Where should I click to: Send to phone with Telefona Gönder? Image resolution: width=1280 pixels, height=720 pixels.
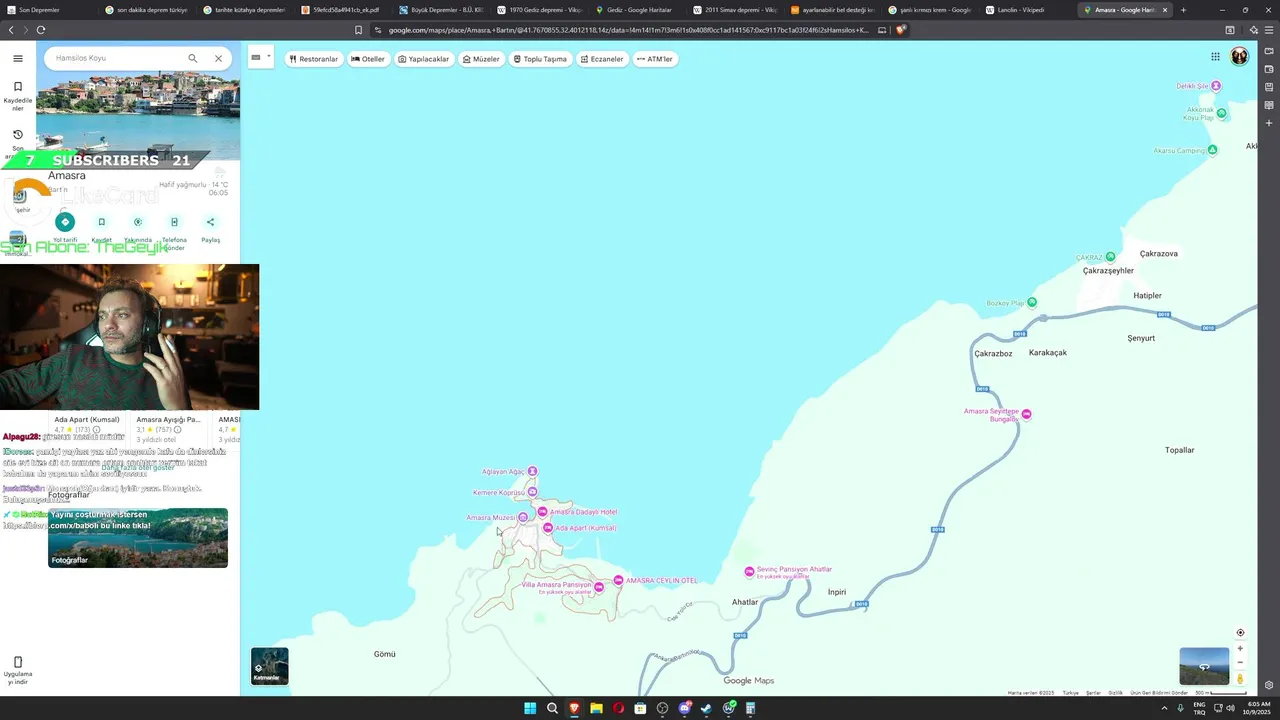pos(174,222)
